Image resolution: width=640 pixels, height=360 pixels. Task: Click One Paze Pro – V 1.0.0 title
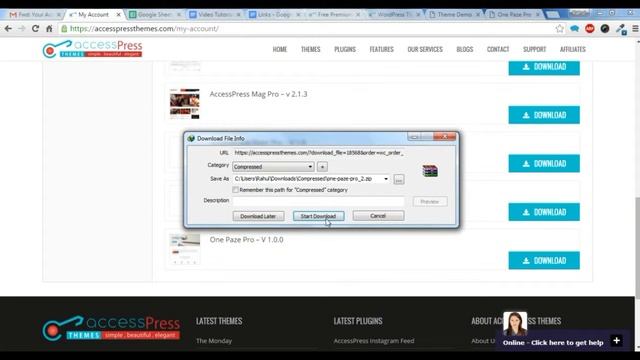tap(247, 240)
